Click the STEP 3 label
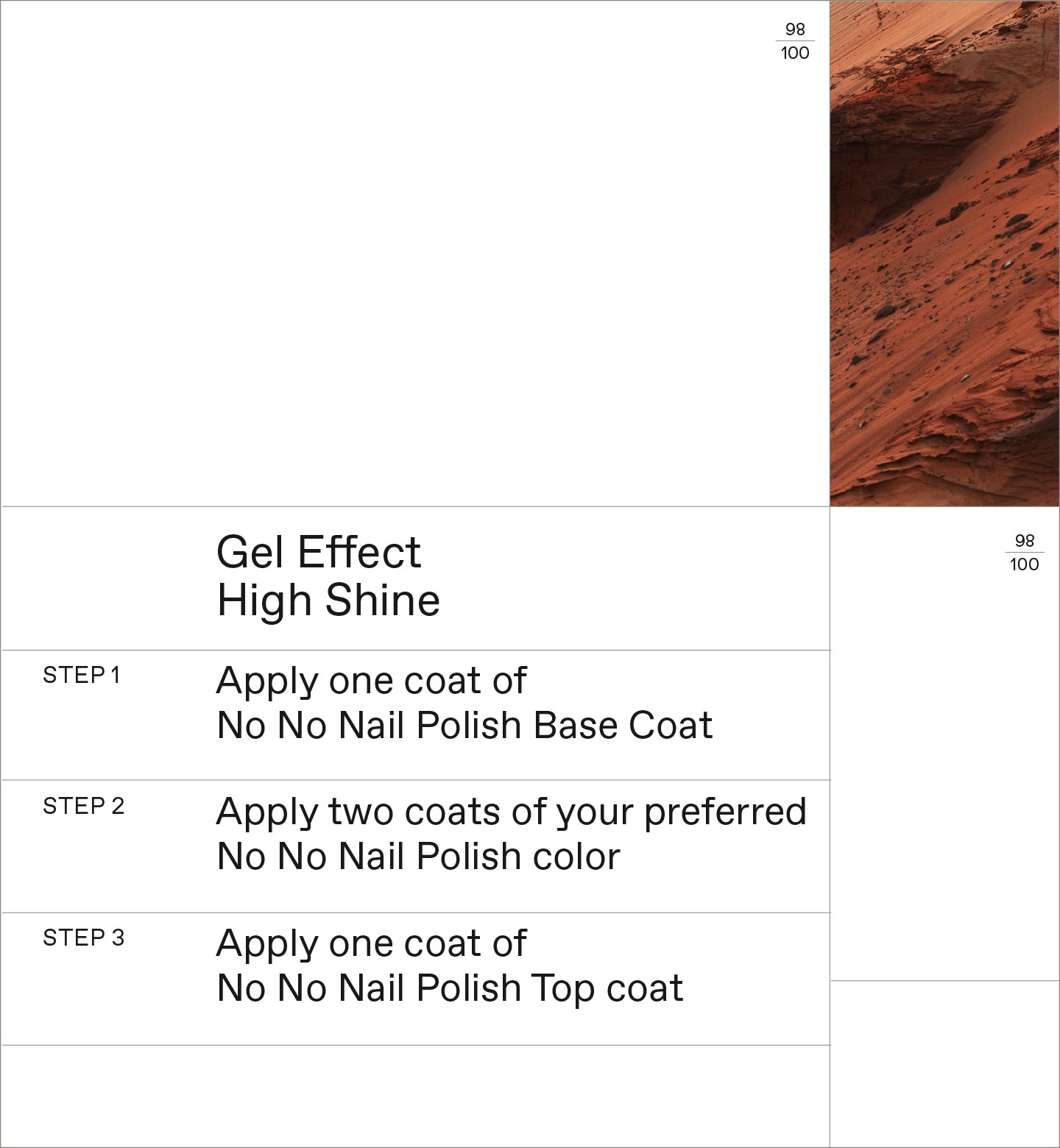Viewport: 1060px width, 1148px height. (83, 938)
